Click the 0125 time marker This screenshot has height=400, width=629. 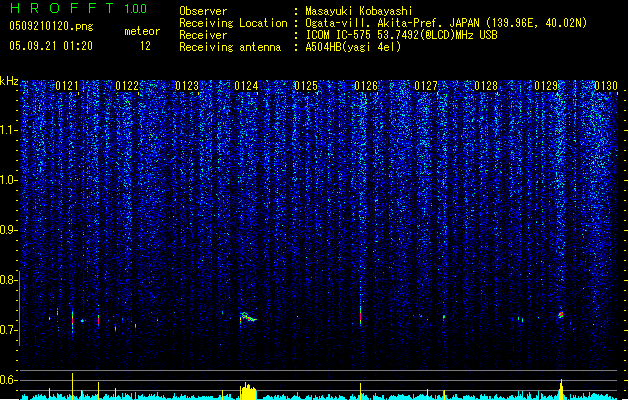coord(306,86)
